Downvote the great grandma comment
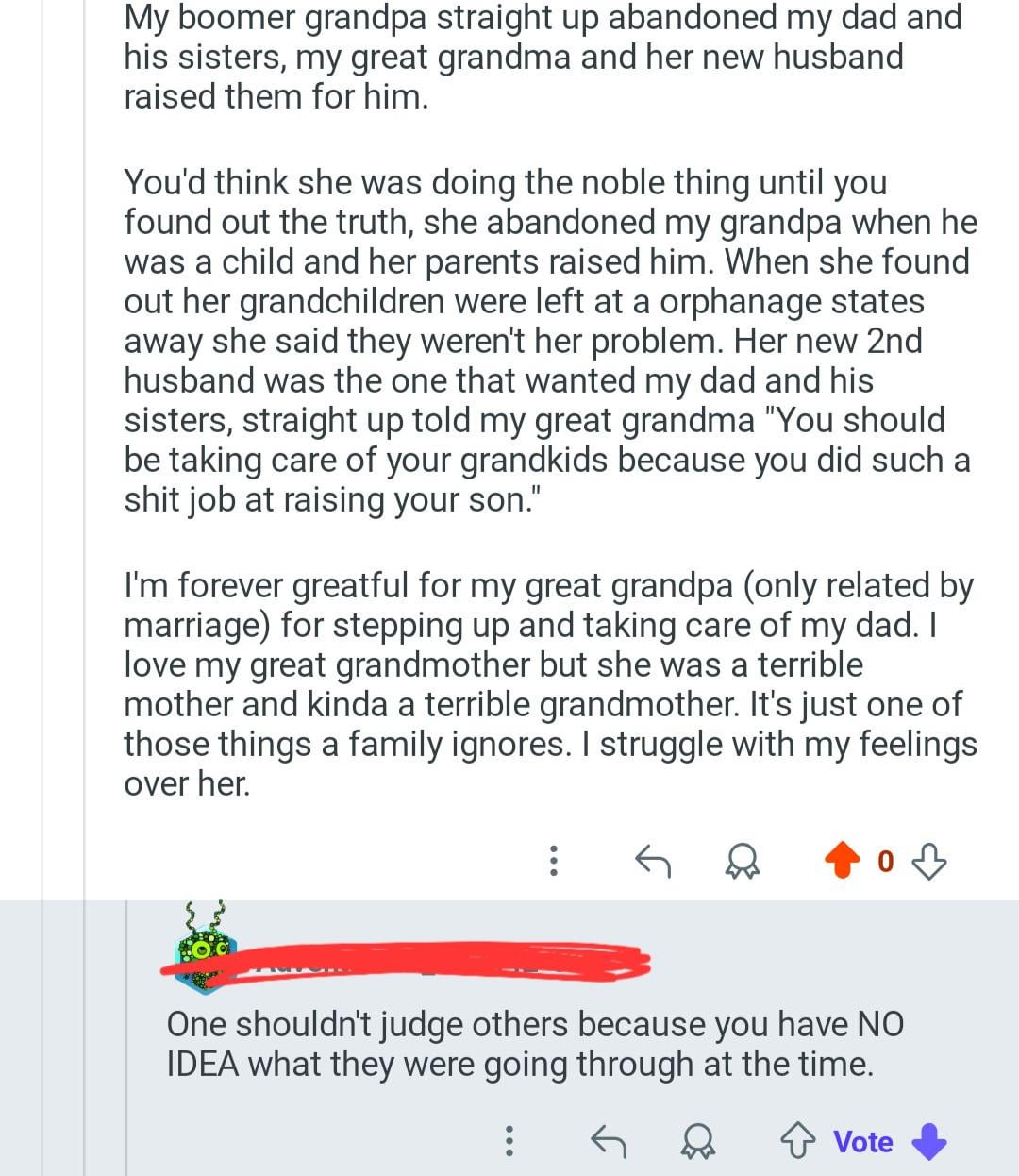This screenshot has width=1019, height=1176. pos(931,860)
